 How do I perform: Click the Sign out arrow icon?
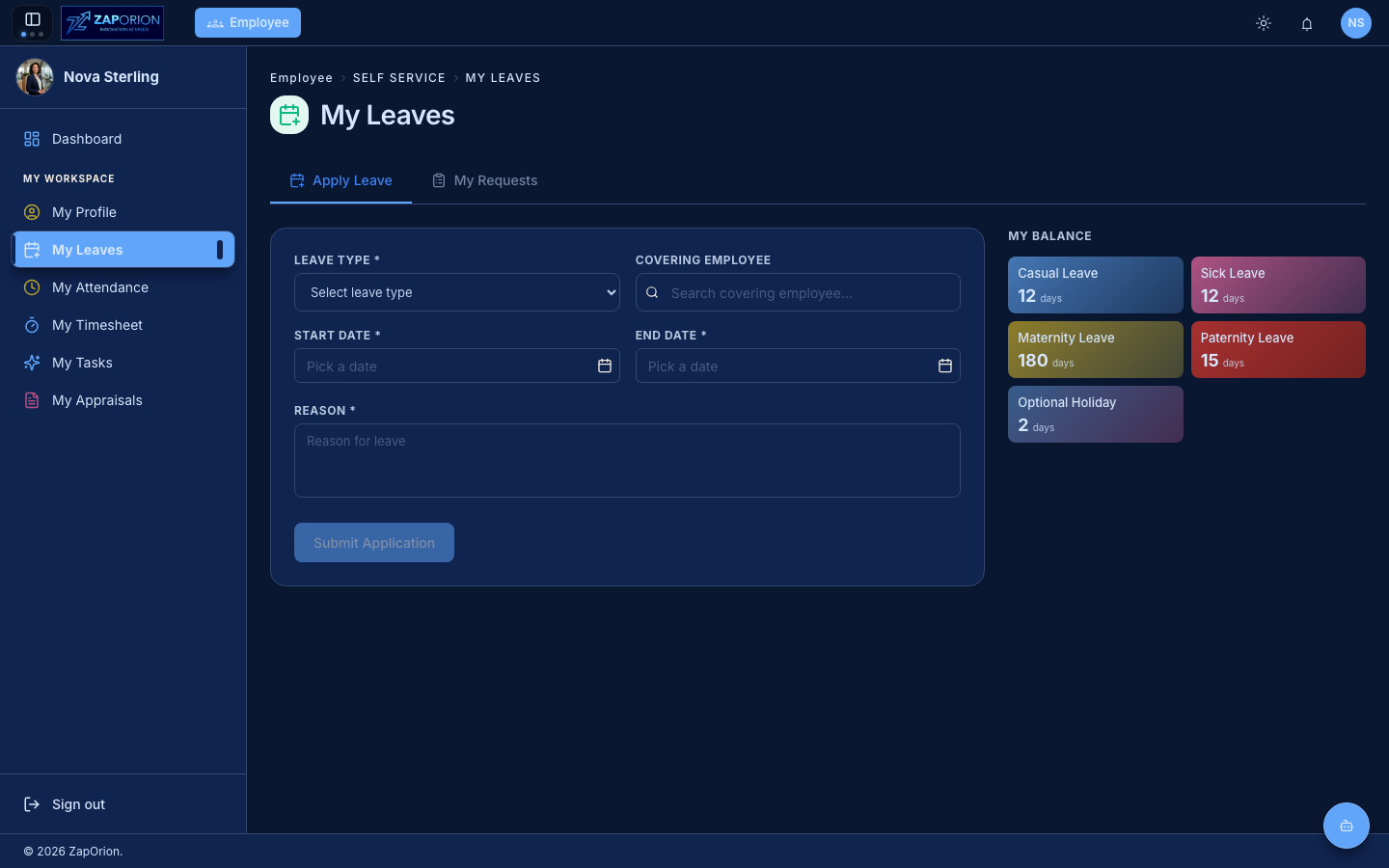coord(32,804)
